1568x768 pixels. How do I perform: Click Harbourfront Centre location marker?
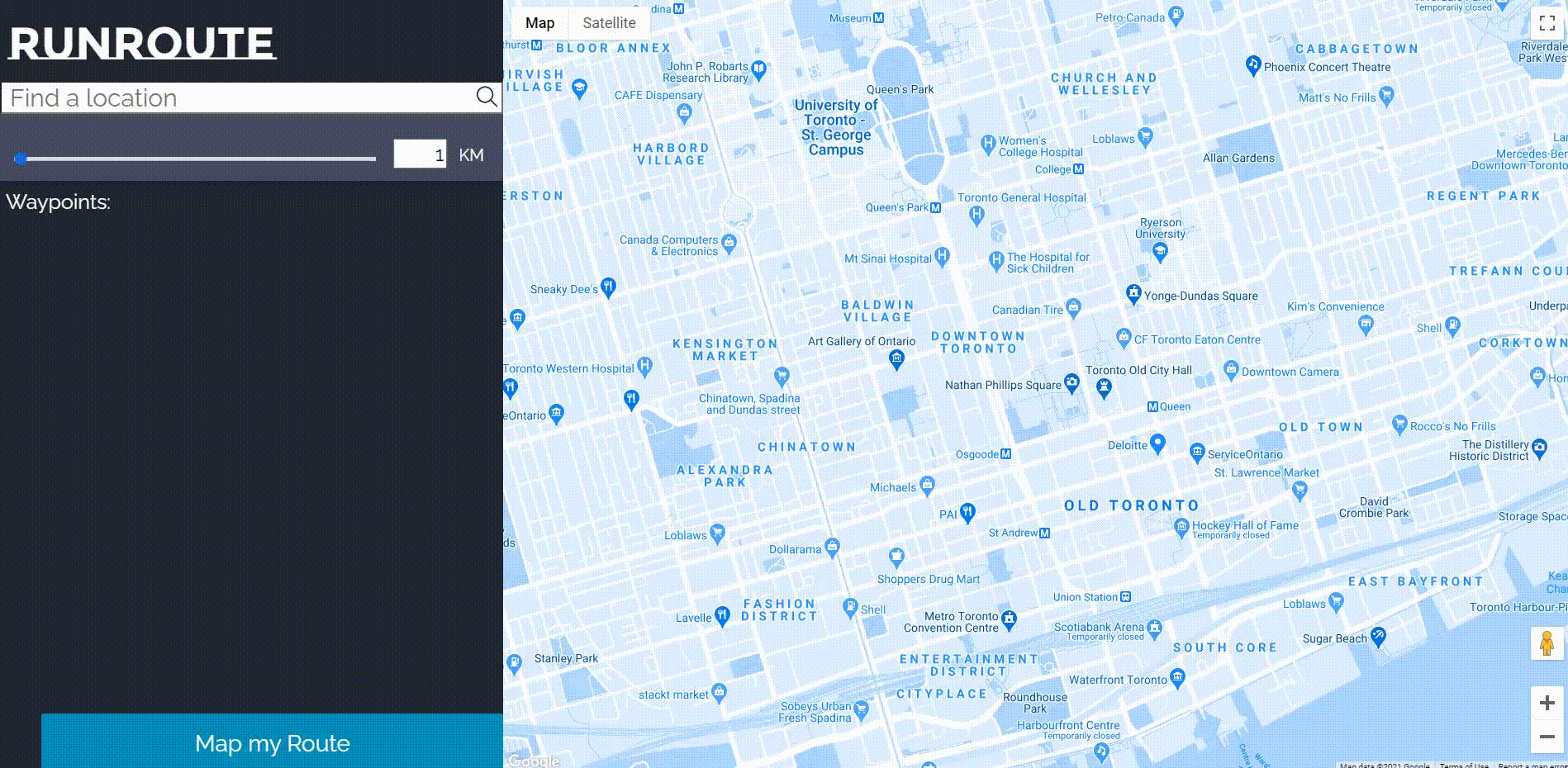click(1100, 751)
